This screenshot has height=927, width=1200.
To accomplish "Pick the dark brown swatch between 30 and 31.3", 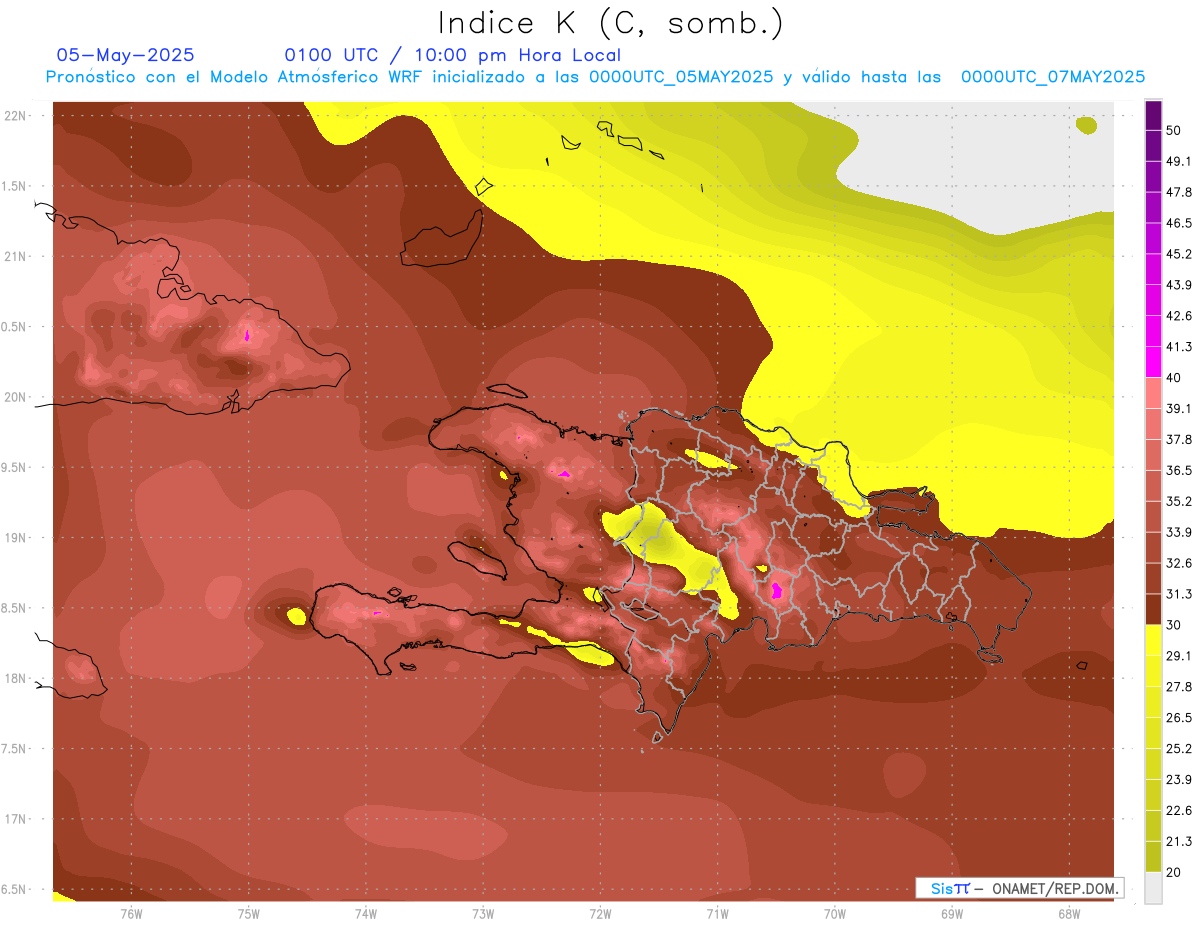I will pyautogui.click(x=1154, y=610).
